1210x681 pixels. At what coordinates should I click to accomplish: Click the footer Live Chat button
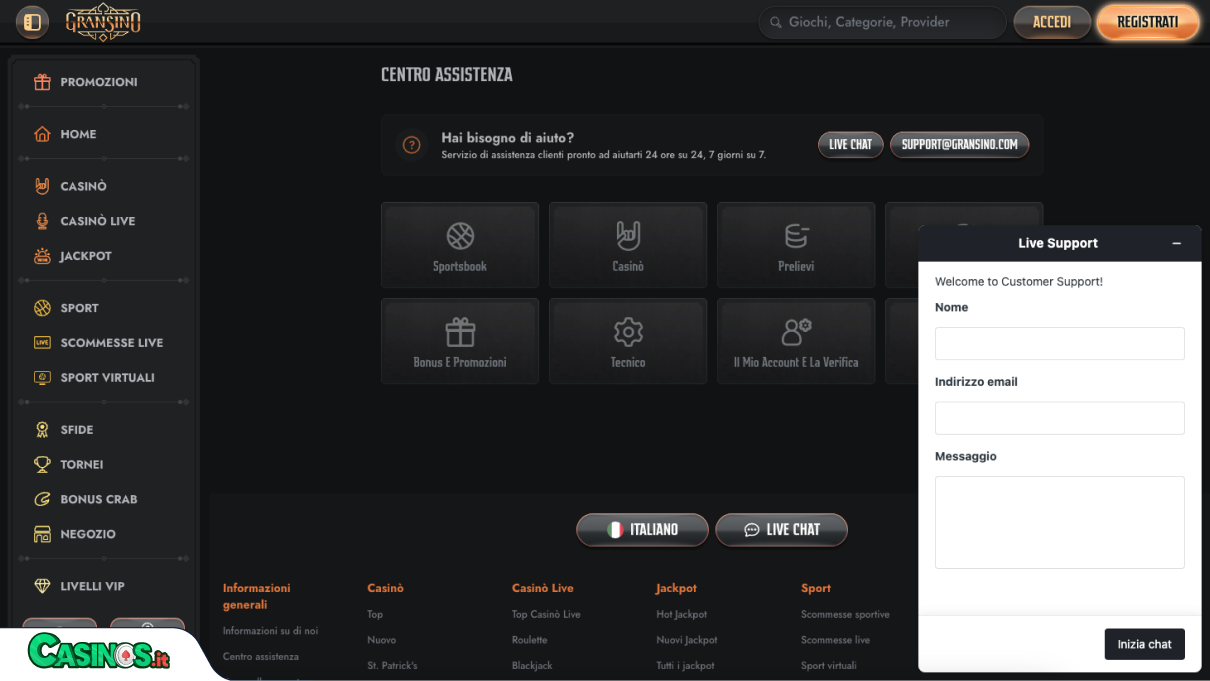click(781, 530)
